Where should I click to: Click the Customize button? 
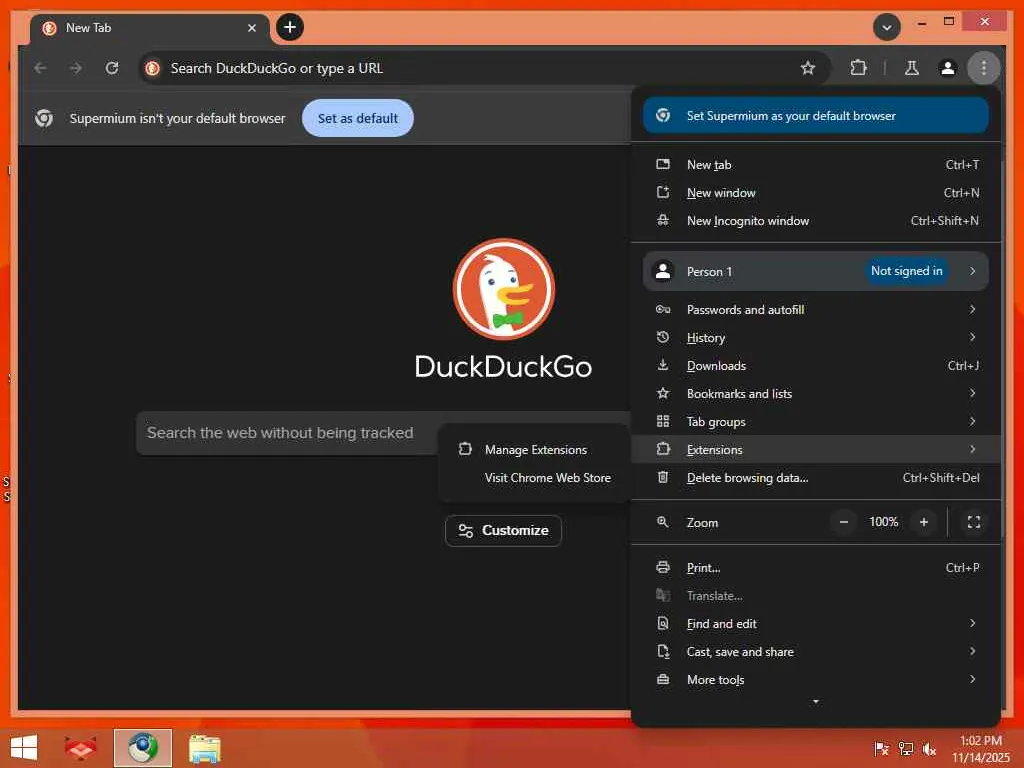tap(503, 530)
